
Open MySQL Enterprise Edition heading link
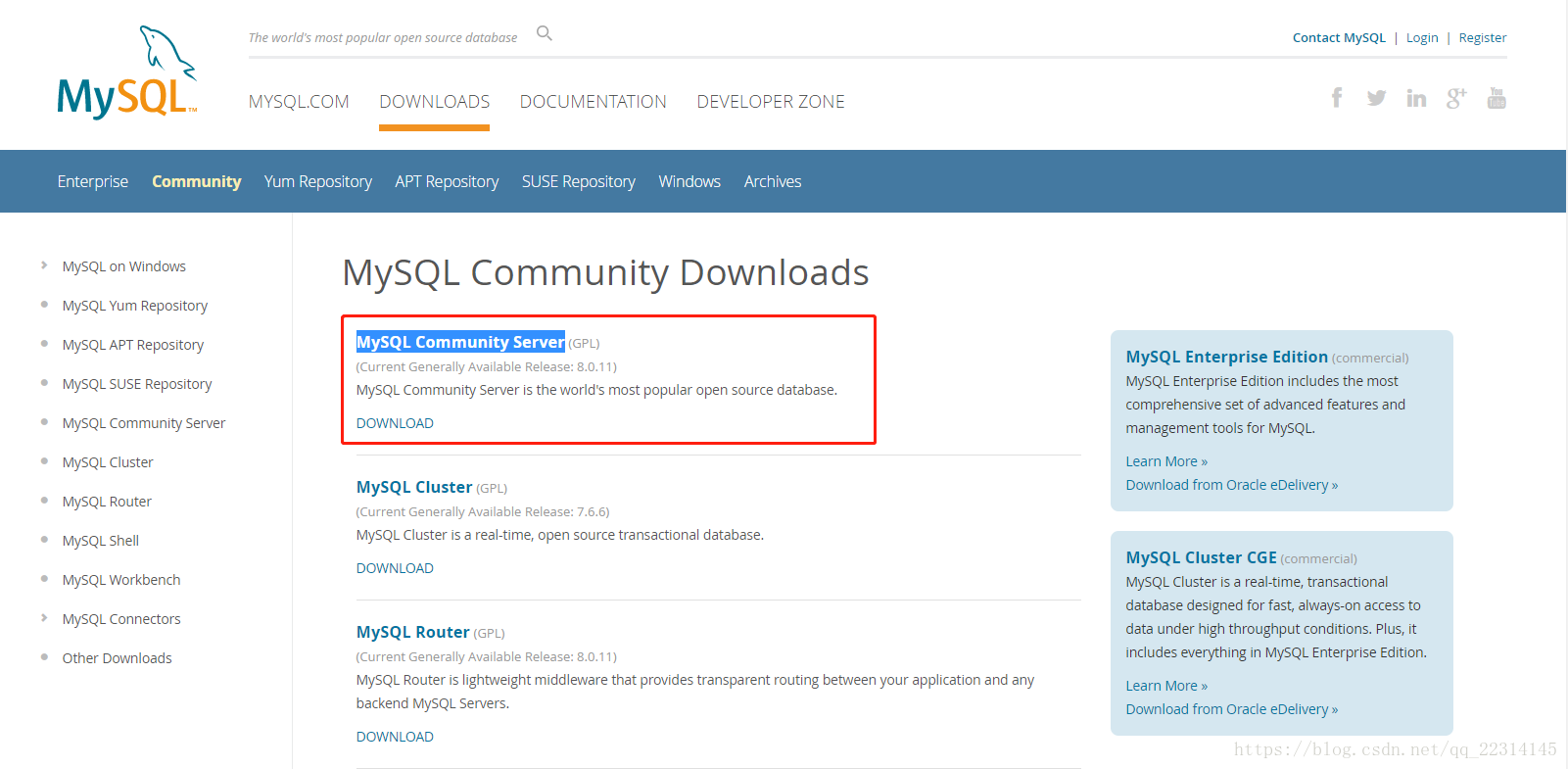1226,357
